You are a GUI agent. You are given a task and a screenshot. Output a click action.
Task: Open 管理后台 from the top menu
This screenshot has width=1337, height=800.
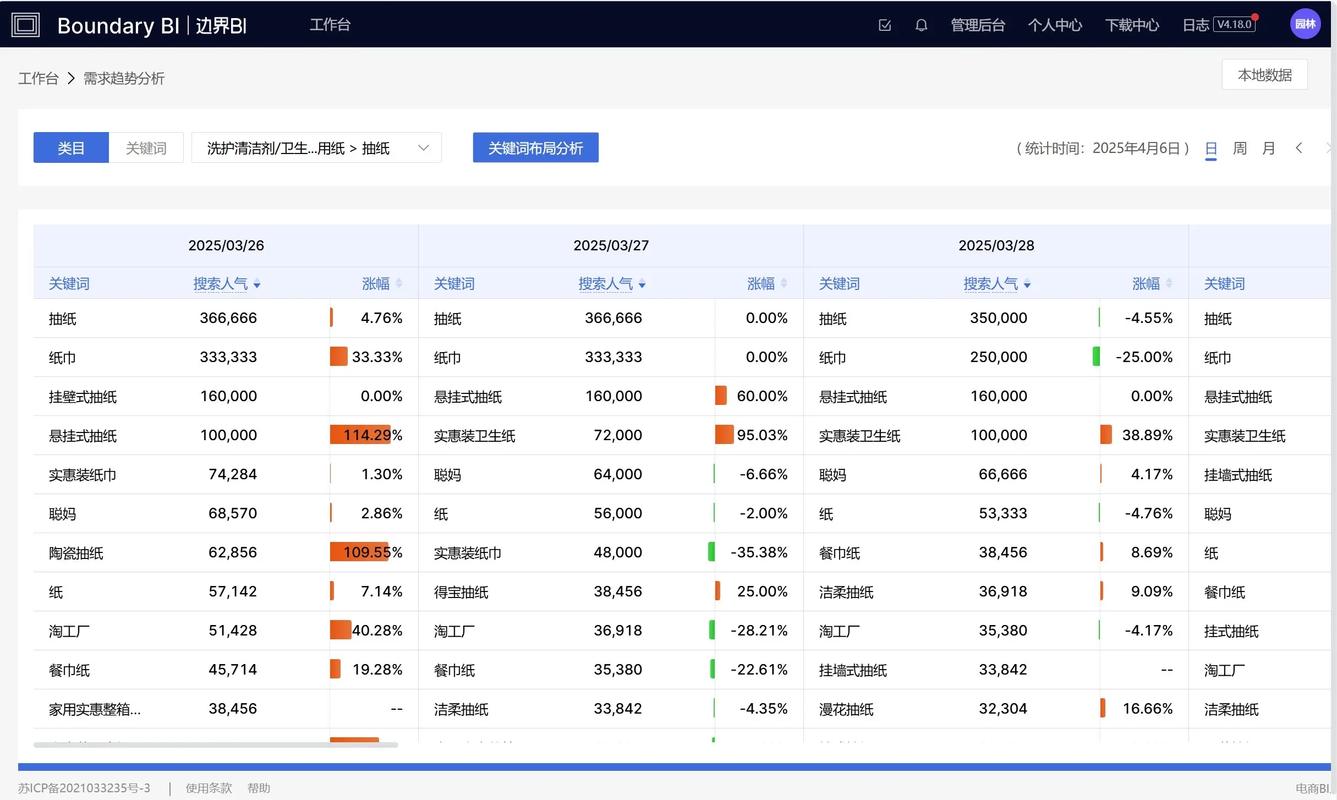click(x=978, y=24)
